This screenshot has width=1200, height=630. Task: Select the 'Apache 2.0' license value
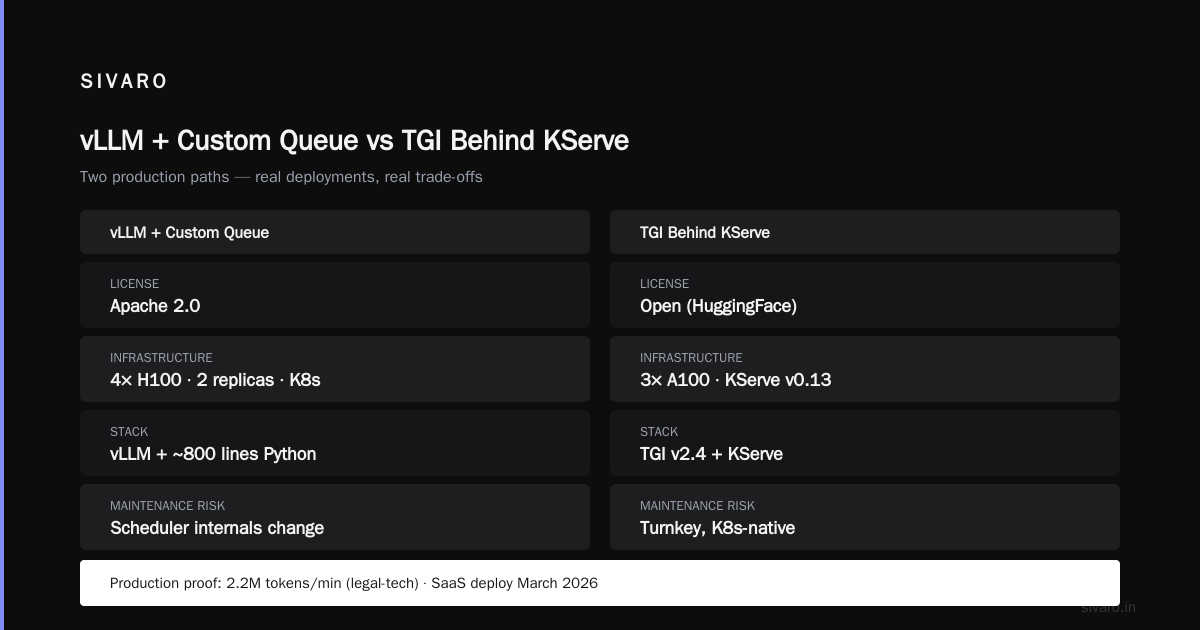pos(155,306)
